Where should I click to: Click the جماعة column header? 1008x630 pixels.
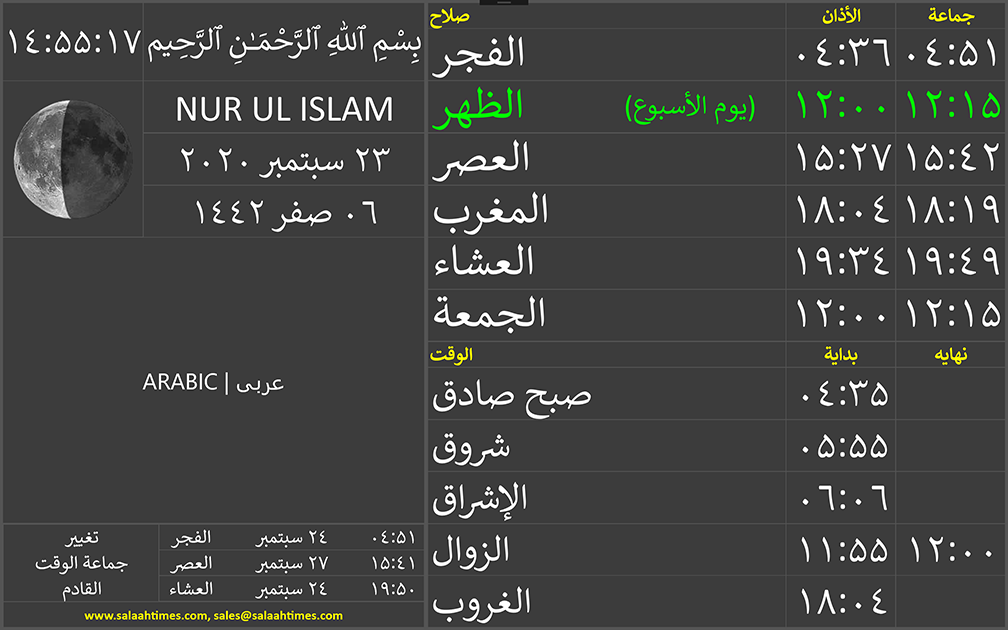(x=951, y=16)
